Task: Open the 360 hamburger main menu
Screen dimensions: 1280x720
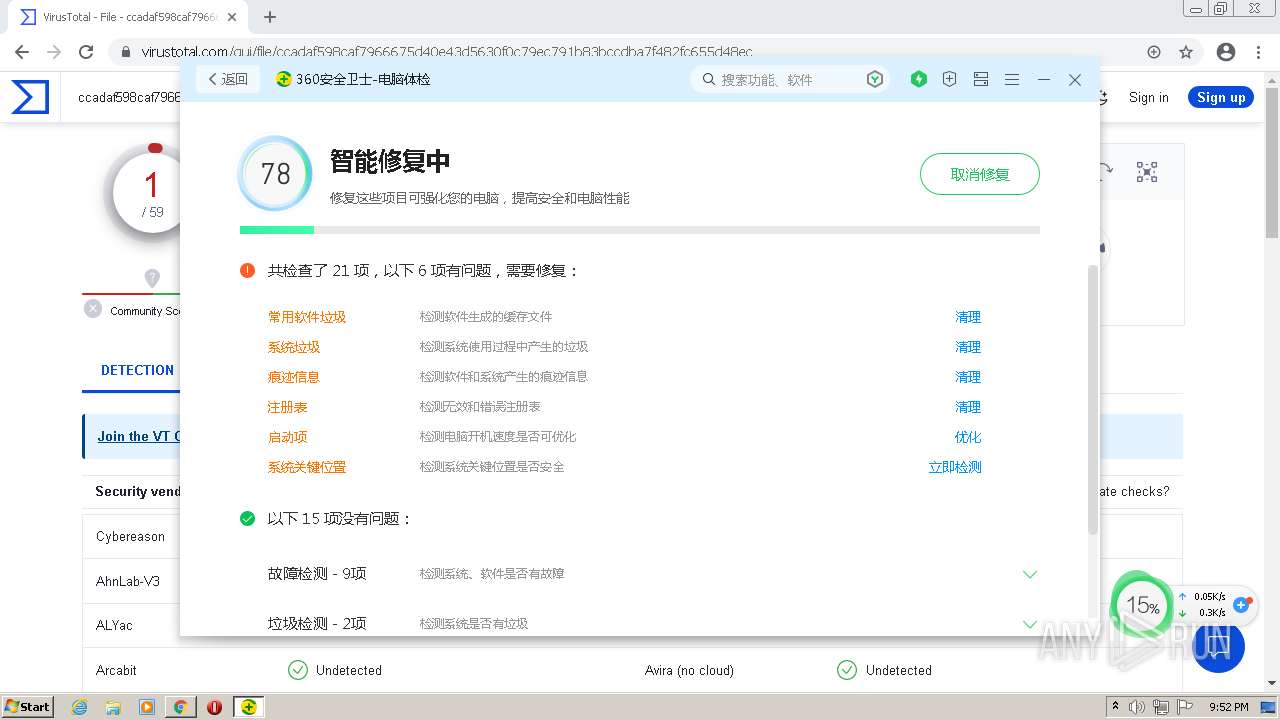Action: point(1012,79)
